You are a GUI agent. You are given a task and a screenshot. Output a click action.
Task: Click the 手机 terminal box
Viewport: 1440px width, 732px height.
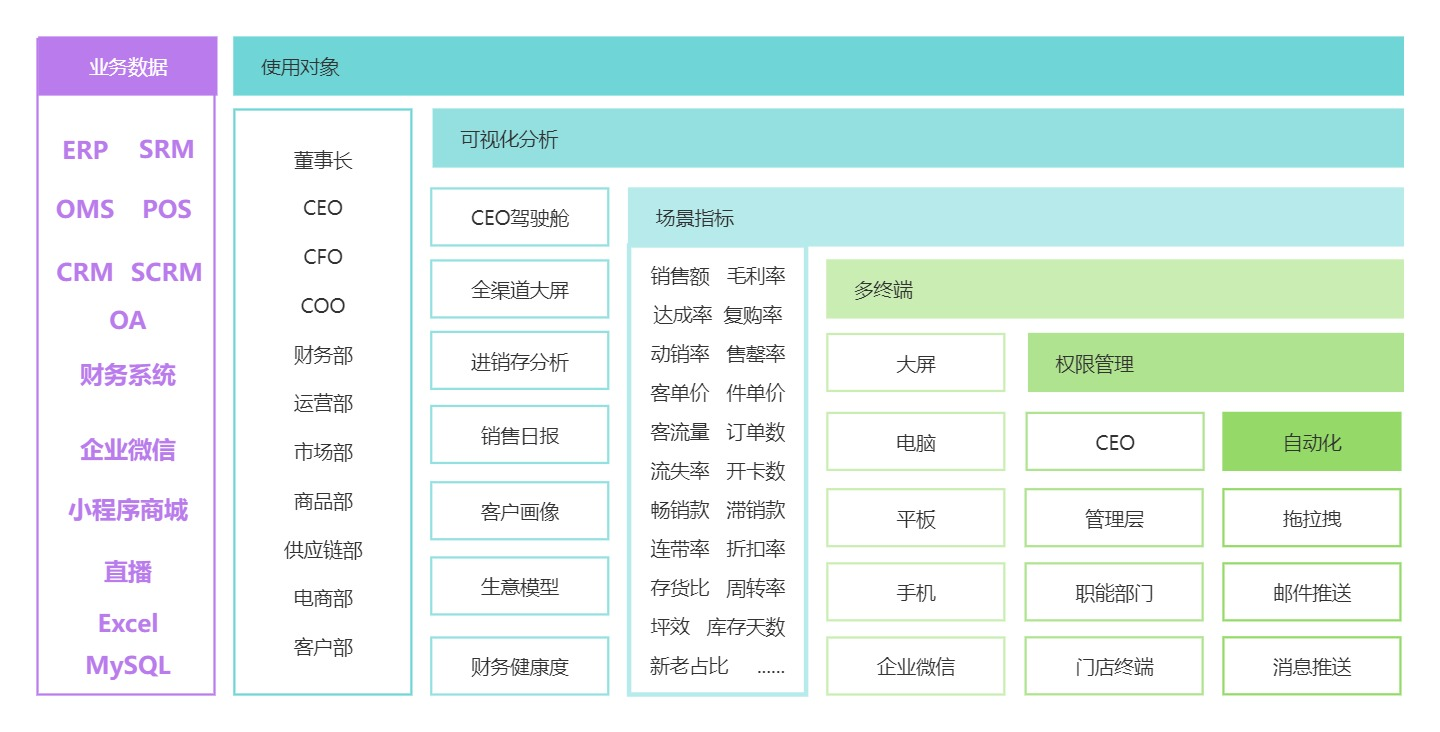click(x=916, y=592)
